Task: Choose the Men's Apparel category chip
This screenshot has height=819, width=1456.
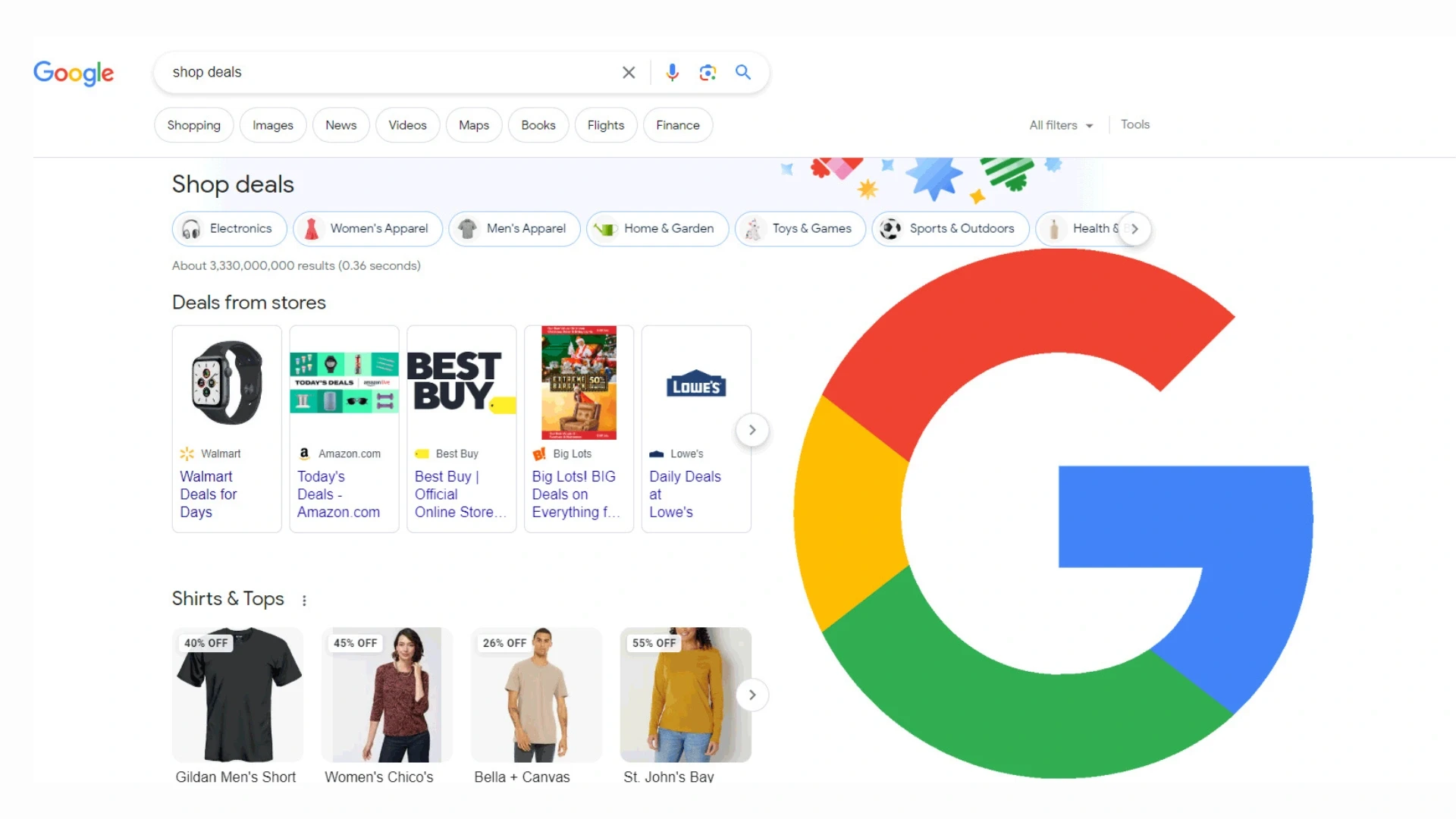Action: tap(515, 228)
